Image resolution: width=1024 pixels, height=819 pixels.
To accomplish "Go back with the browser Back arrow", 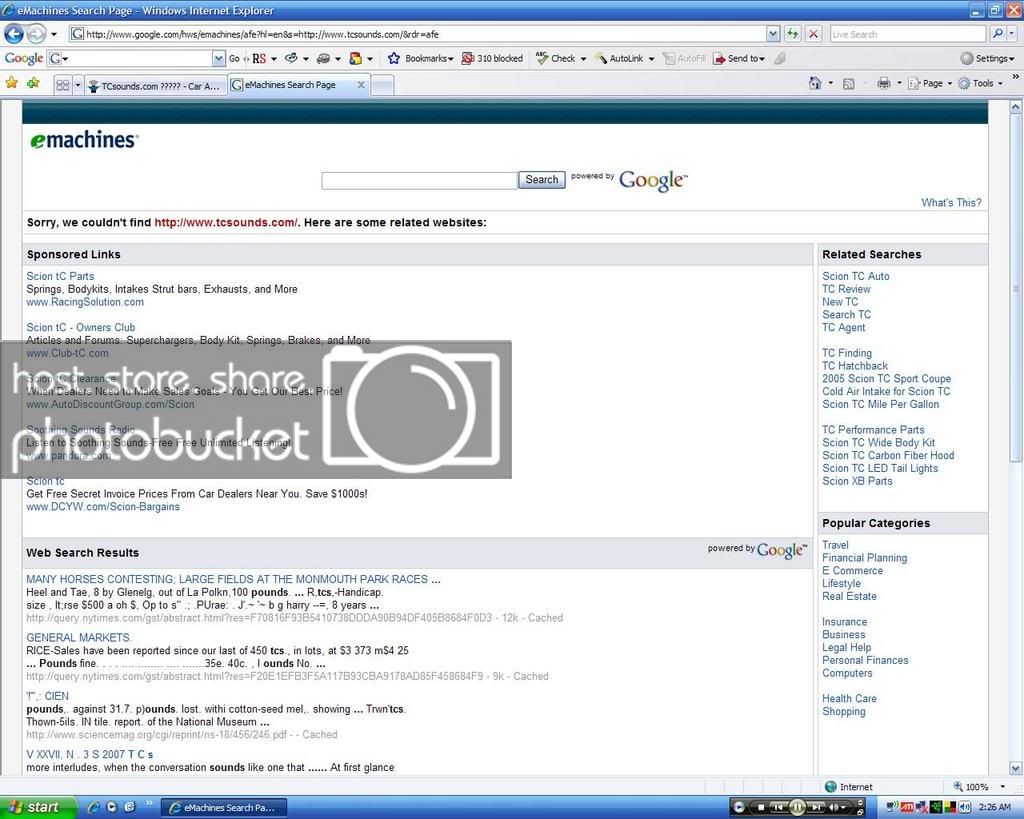I will (14, 33).
